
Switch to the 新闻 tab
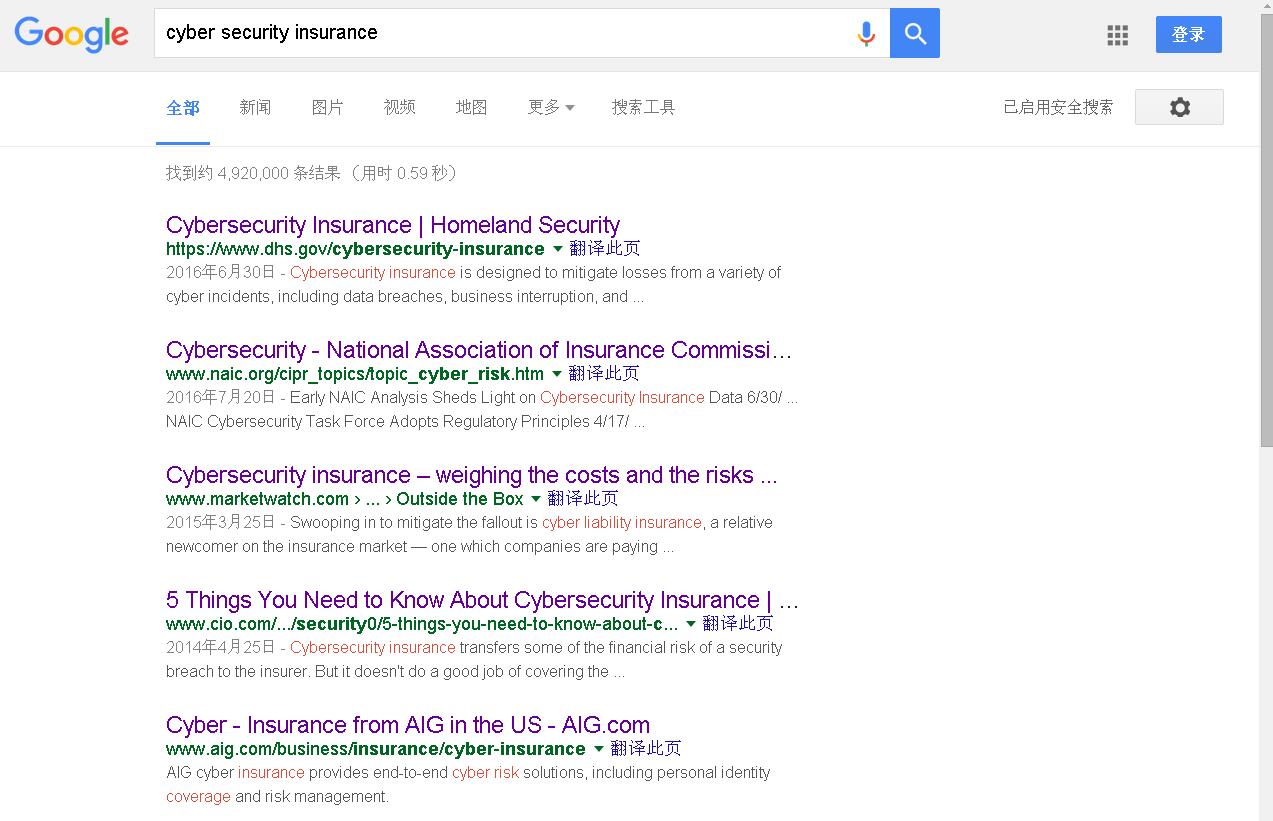pyautogui.click(x=255, y=107)
